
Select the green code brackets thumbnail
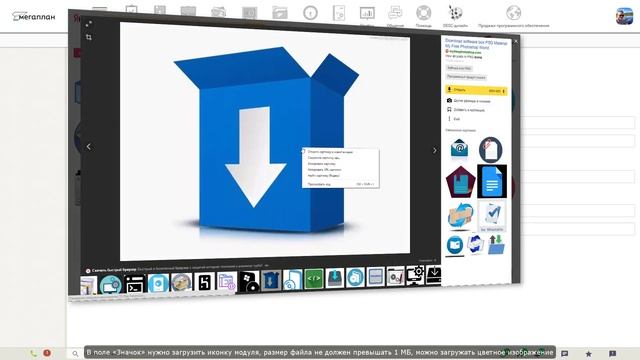click(314, 279)
